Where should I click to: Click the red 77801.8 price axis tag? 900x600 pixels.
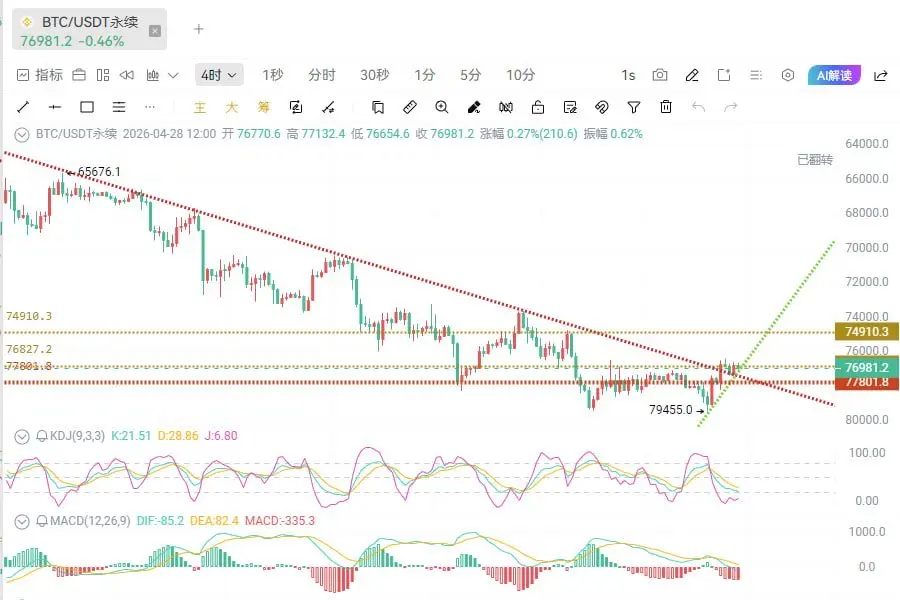pyautogui.click(x=867, y=383)
